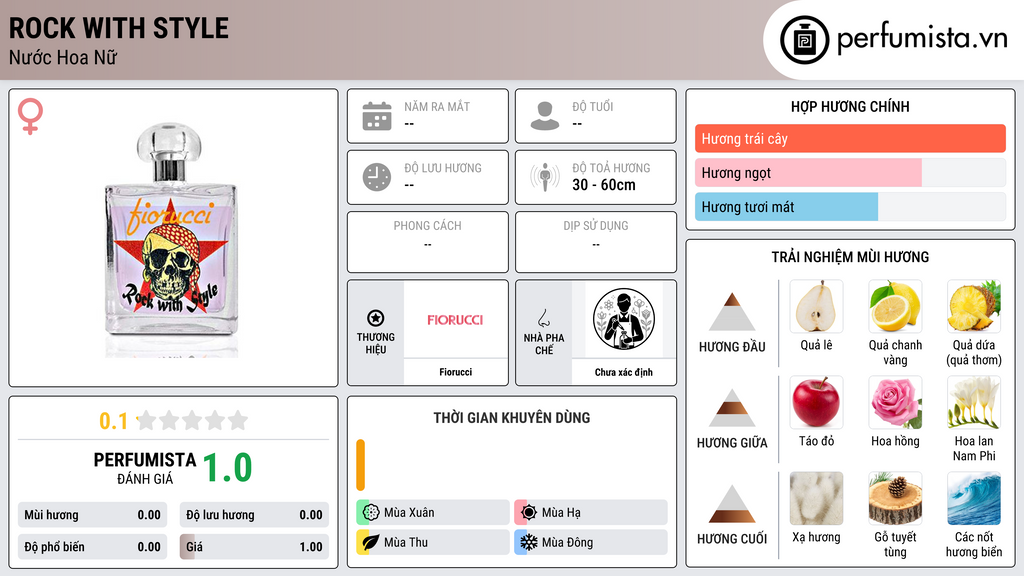
Task: Click the five-star rating row
Action: [192, 420]
